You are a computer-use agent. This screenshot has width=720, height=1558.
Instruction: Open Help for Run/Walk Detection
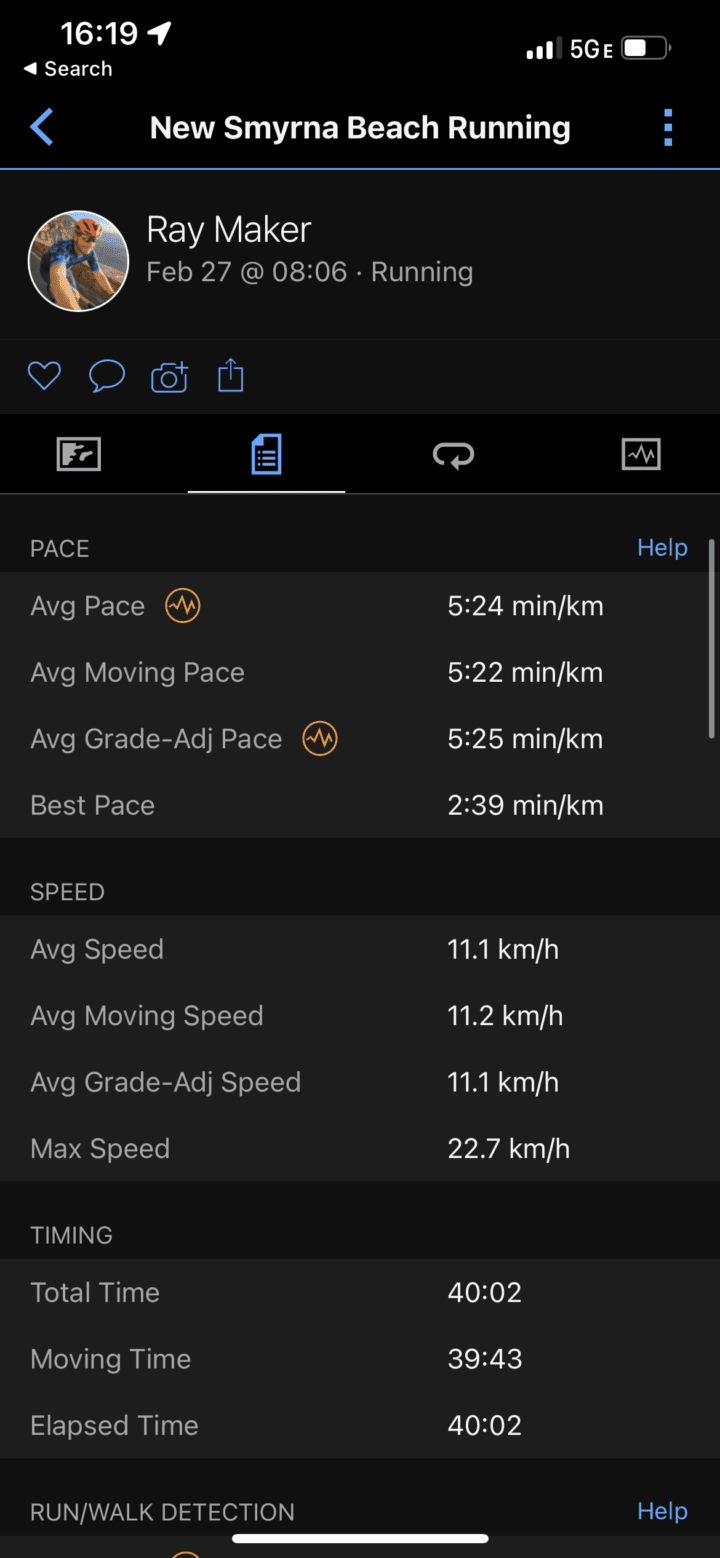pyautogui.click(x=662, y=1511)
